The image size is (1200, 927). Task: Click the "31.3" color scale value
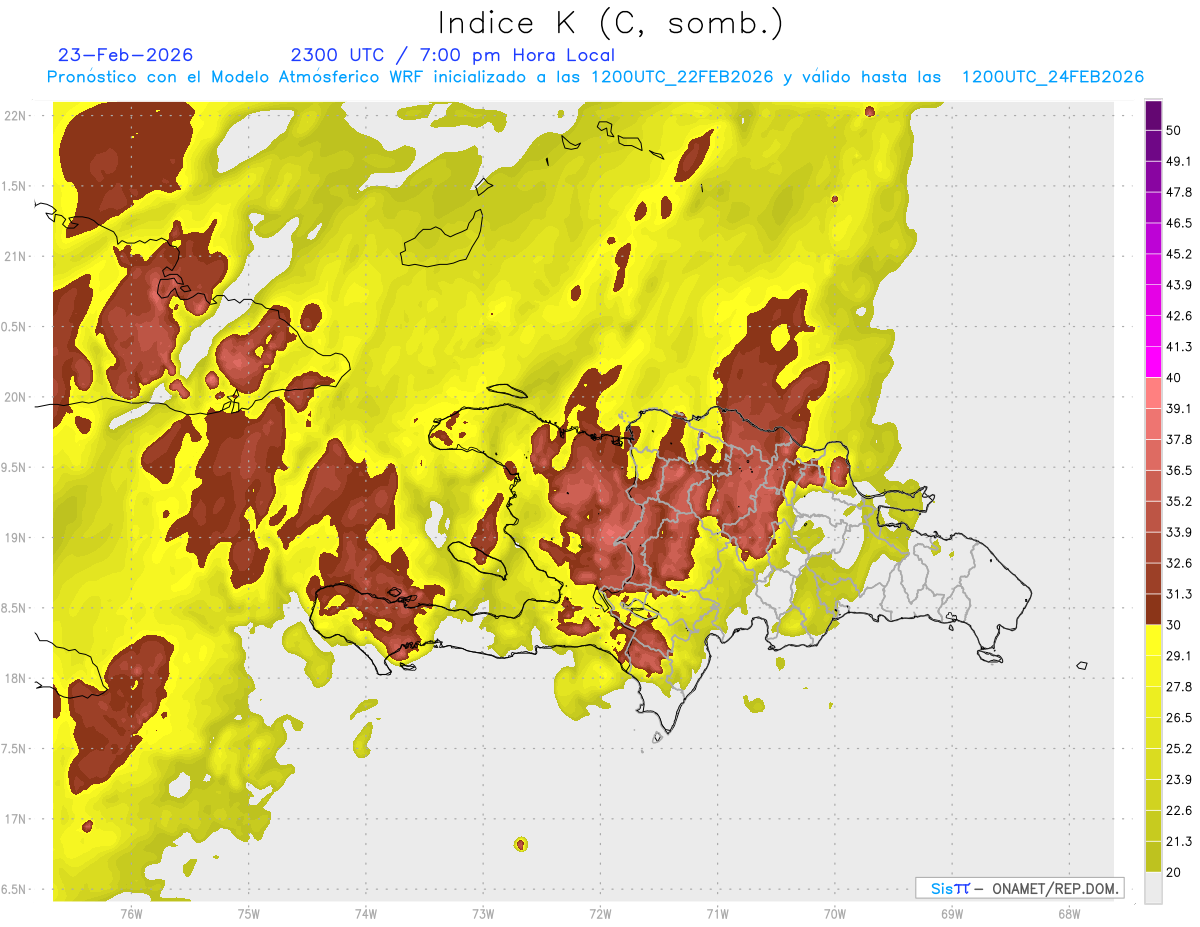point(1179,594)
